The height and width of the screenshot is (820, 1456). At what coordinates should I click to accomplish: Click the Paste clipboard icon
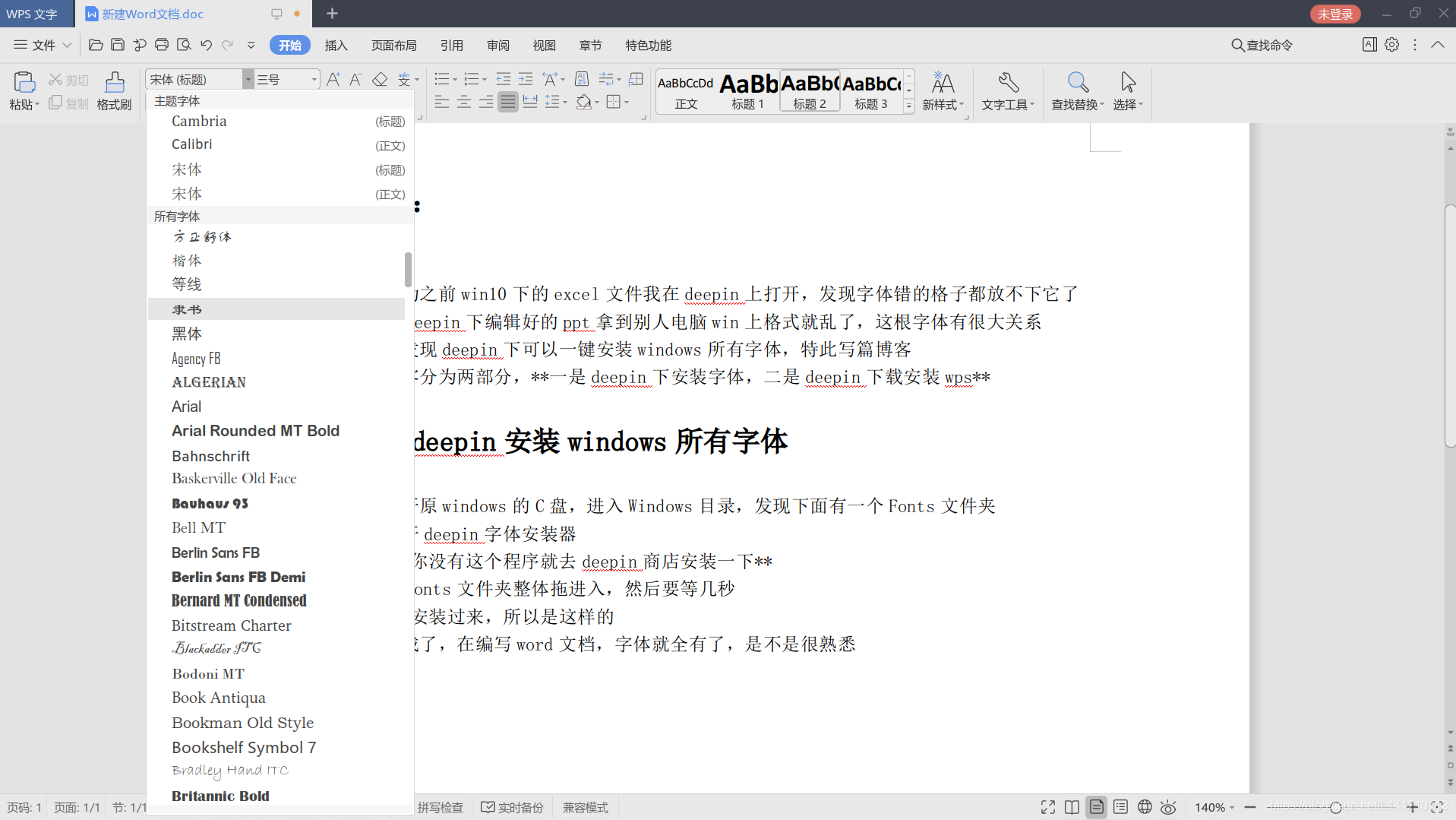24,82
